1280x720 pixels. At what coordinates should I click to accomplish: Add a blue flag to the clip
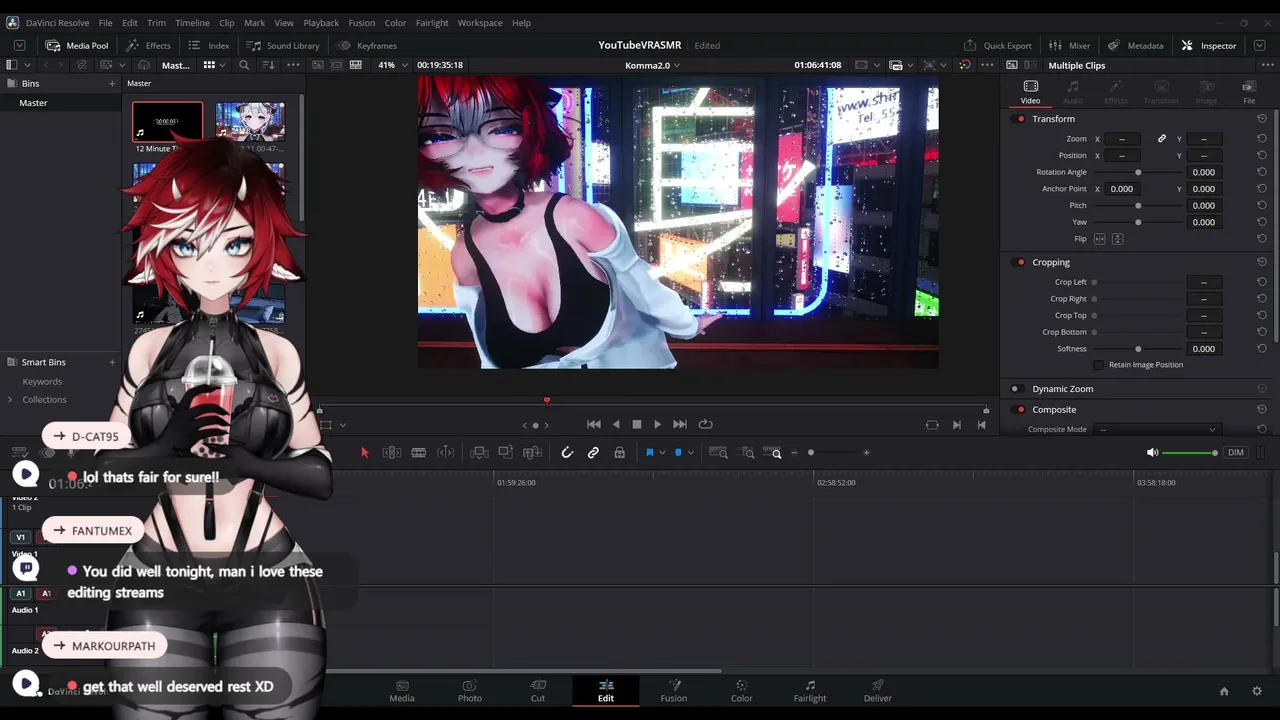tap(649, 453)
